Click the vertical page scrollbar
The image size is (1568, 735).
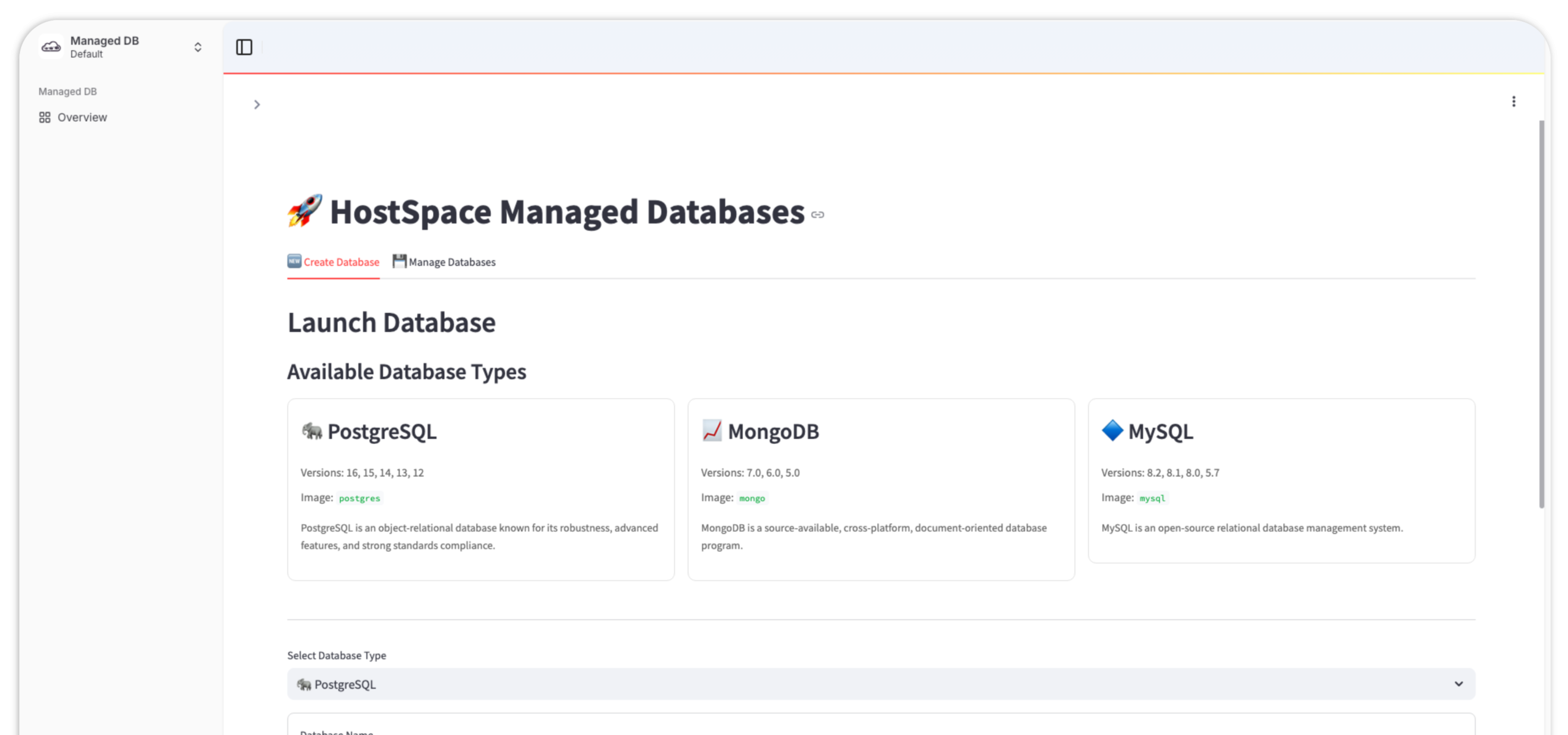tap(1541, 314)
